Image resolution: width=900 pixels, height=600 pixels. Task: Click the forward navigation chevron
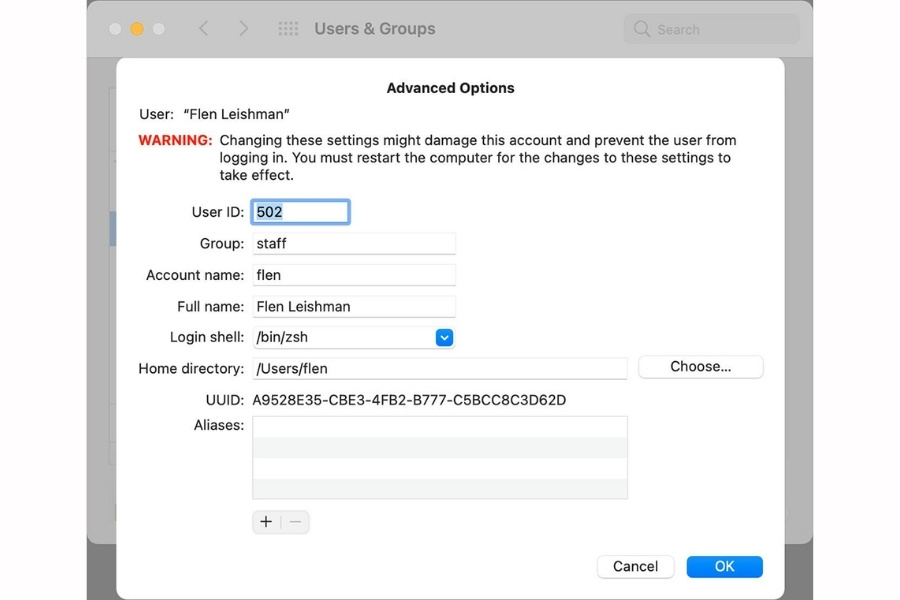(243, 29)
